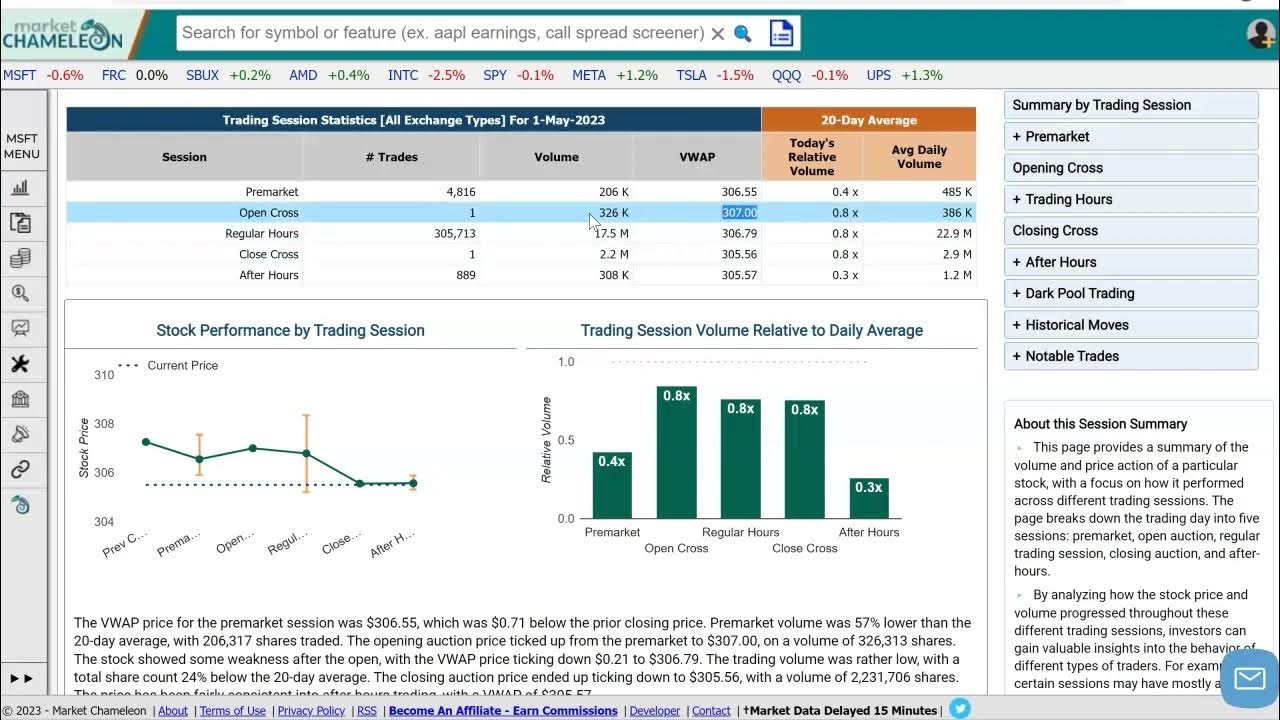
Task: Click the megaphone sidebar icon
Action: pyautogui.click(x=20, y=434)
